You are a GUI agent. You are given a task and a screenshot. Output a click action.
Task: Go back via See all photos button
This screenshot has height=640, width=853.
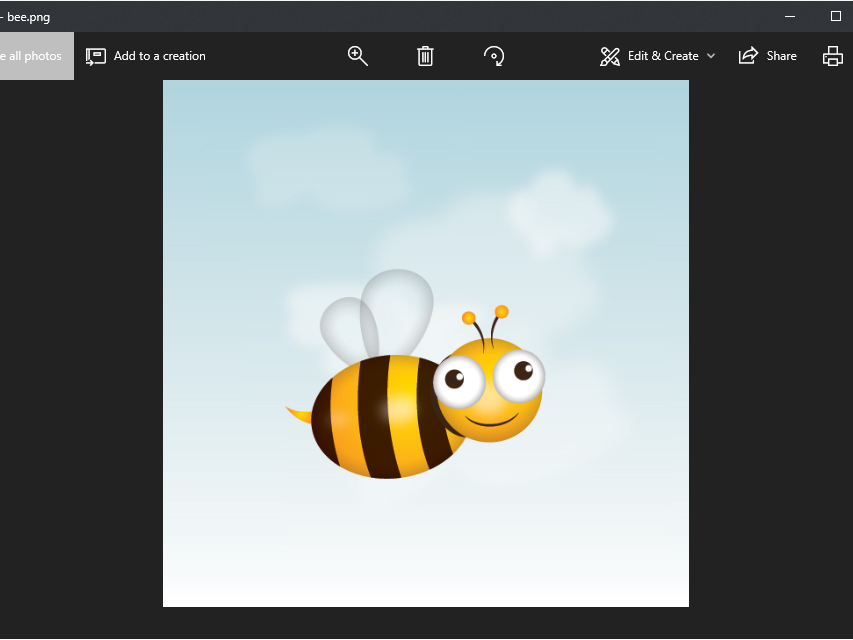coord(35,56)
